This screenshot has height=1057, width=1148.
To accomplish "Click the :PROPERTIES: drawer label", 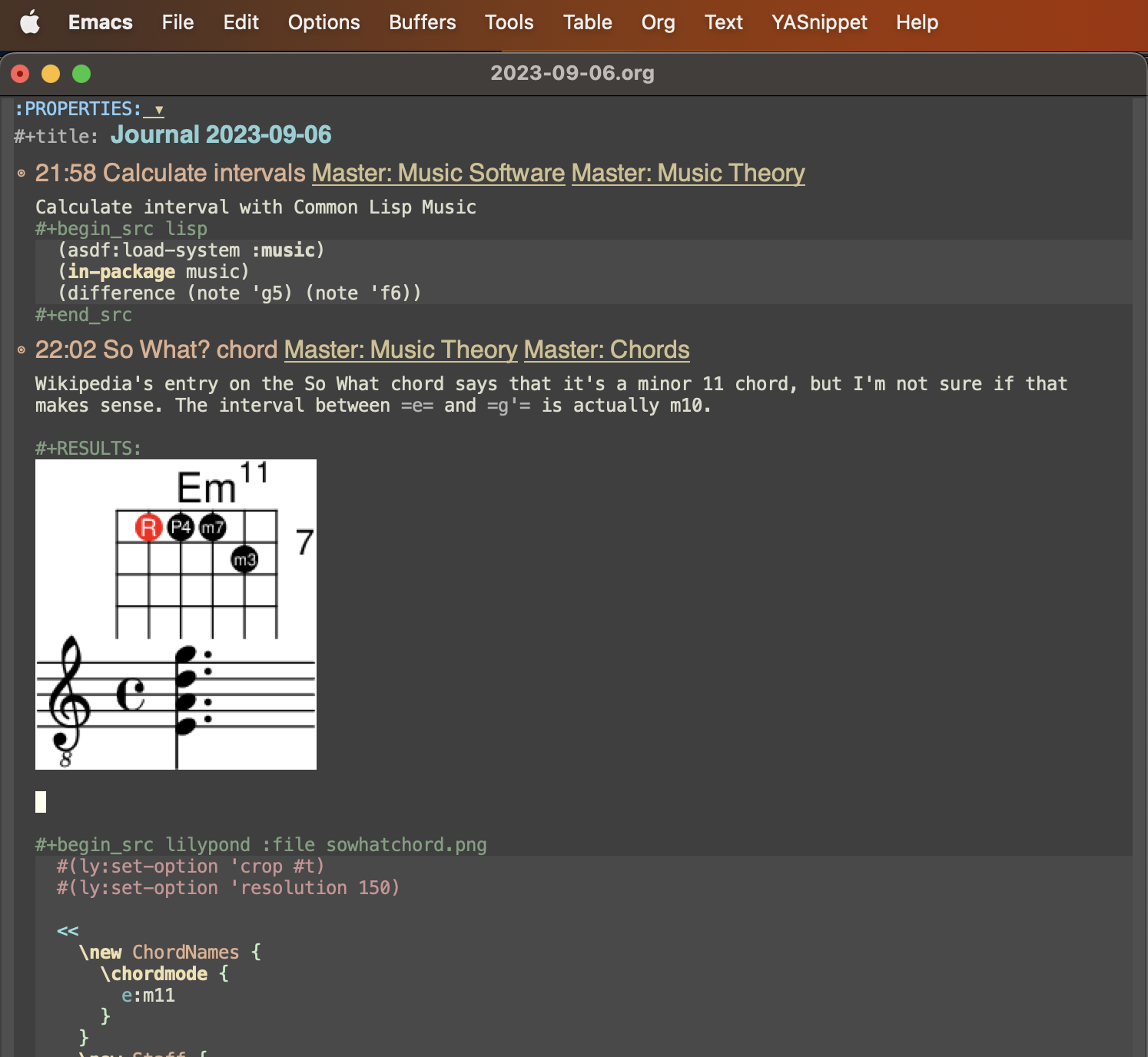I will tap(78, 109).
